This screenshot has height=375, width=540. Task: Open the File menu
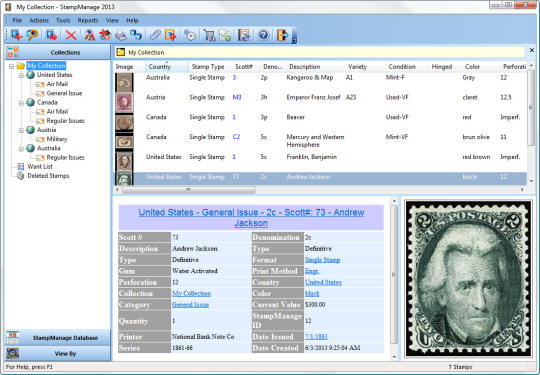17,20
